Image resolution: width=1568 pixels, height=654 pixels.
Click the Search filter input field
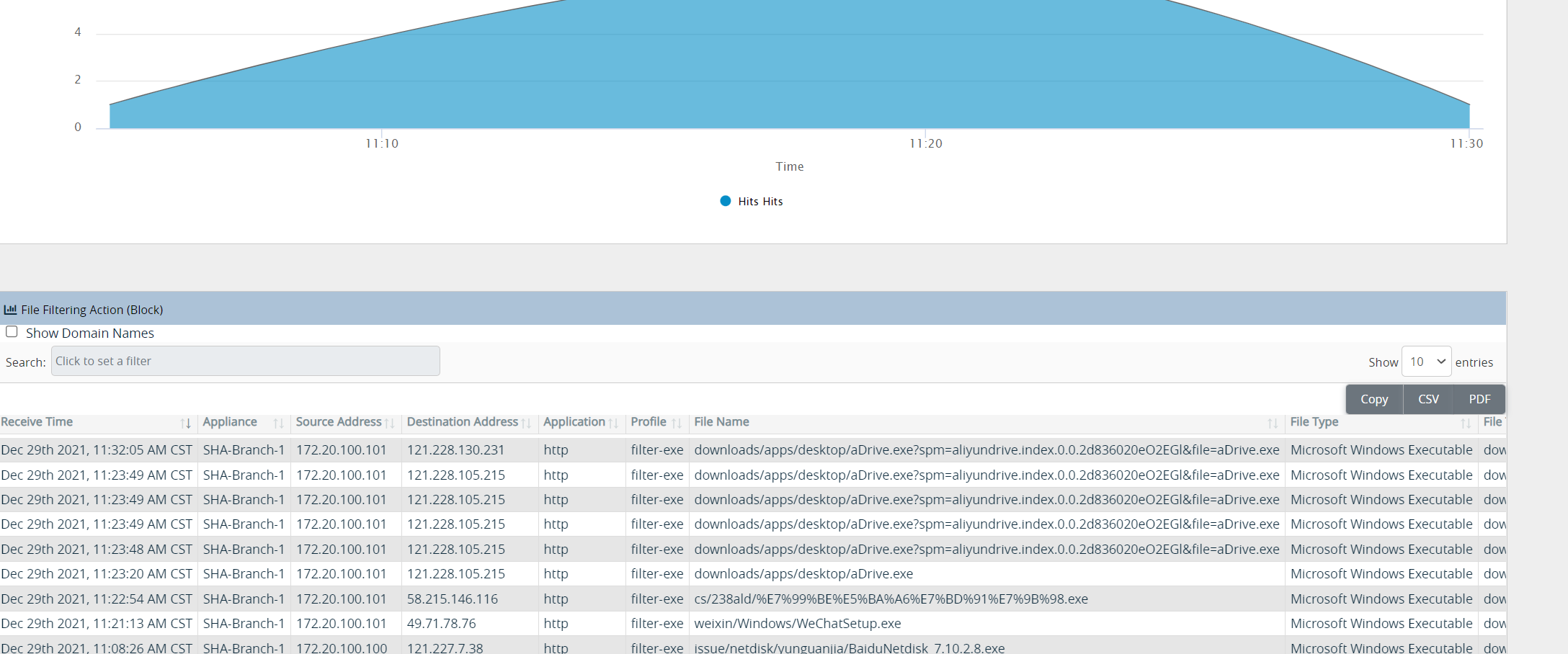coord(245,361)
